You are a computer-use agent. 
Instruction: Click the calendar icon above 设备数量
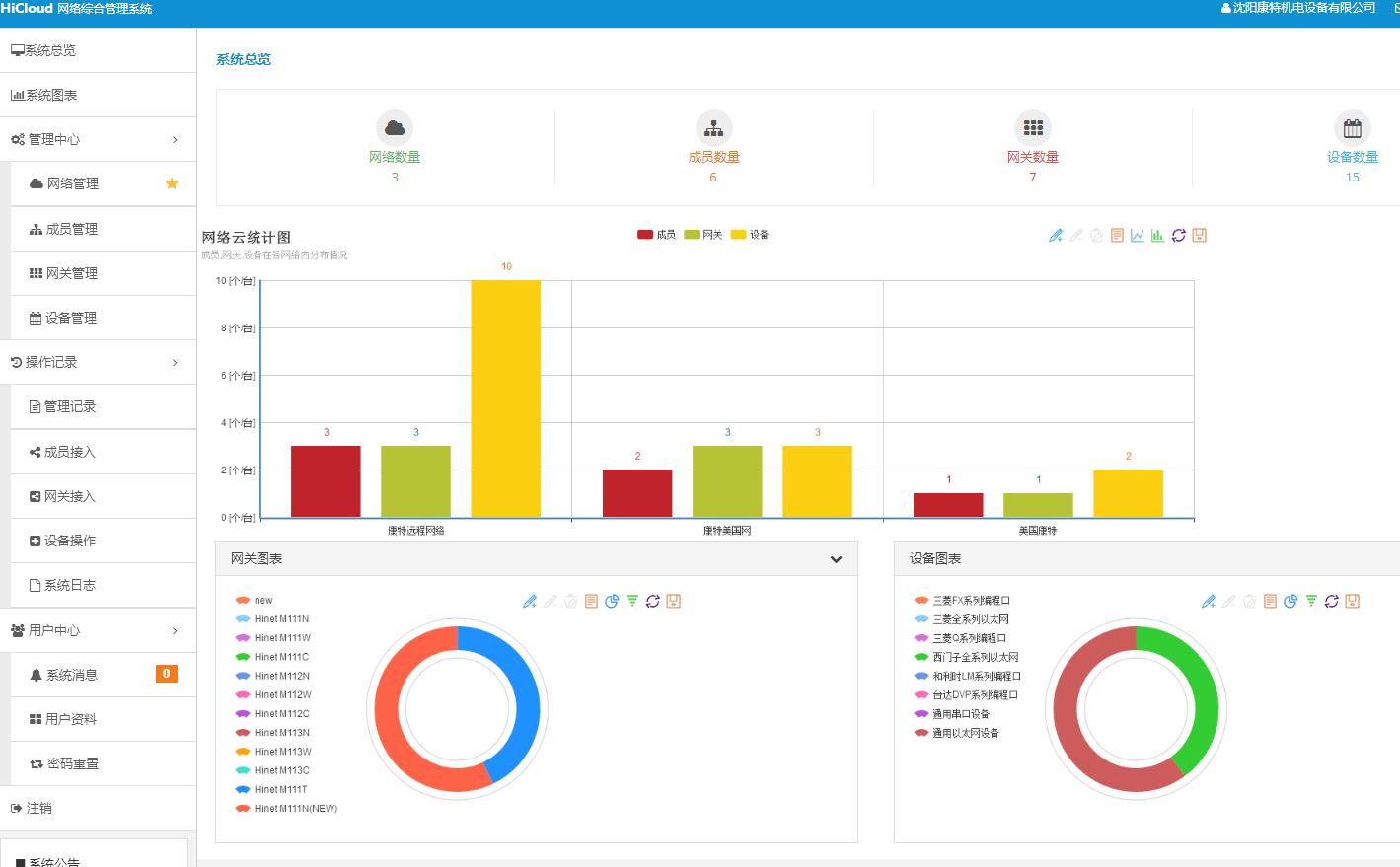tap(1352, 128)
